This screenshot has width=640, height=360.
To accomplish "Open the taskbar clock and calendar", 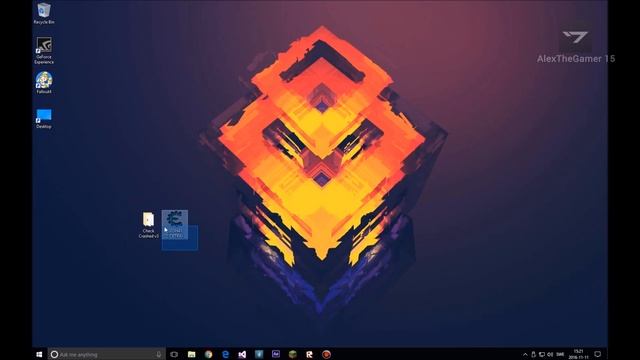I will 578,354.
